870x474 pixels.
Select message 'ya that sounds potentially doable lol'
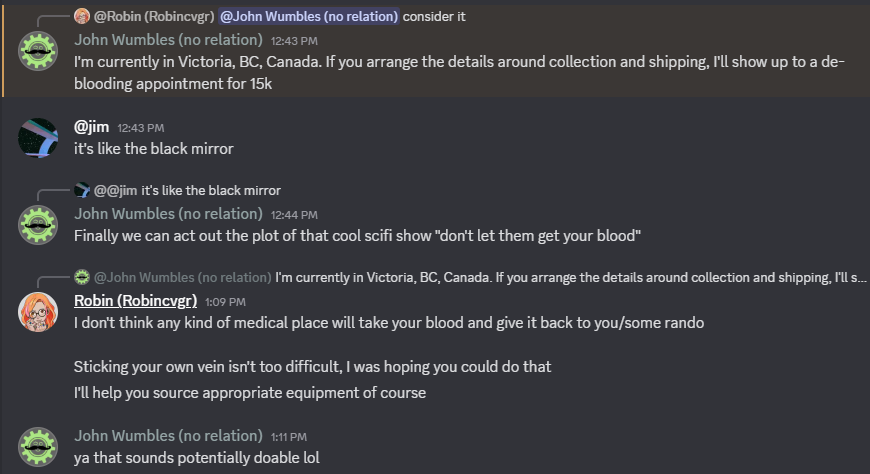coord(197,458)
